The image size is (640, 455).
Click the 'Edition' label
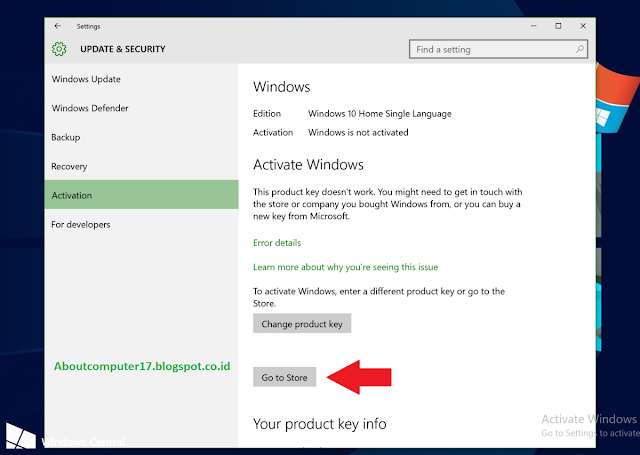(267, 114)
